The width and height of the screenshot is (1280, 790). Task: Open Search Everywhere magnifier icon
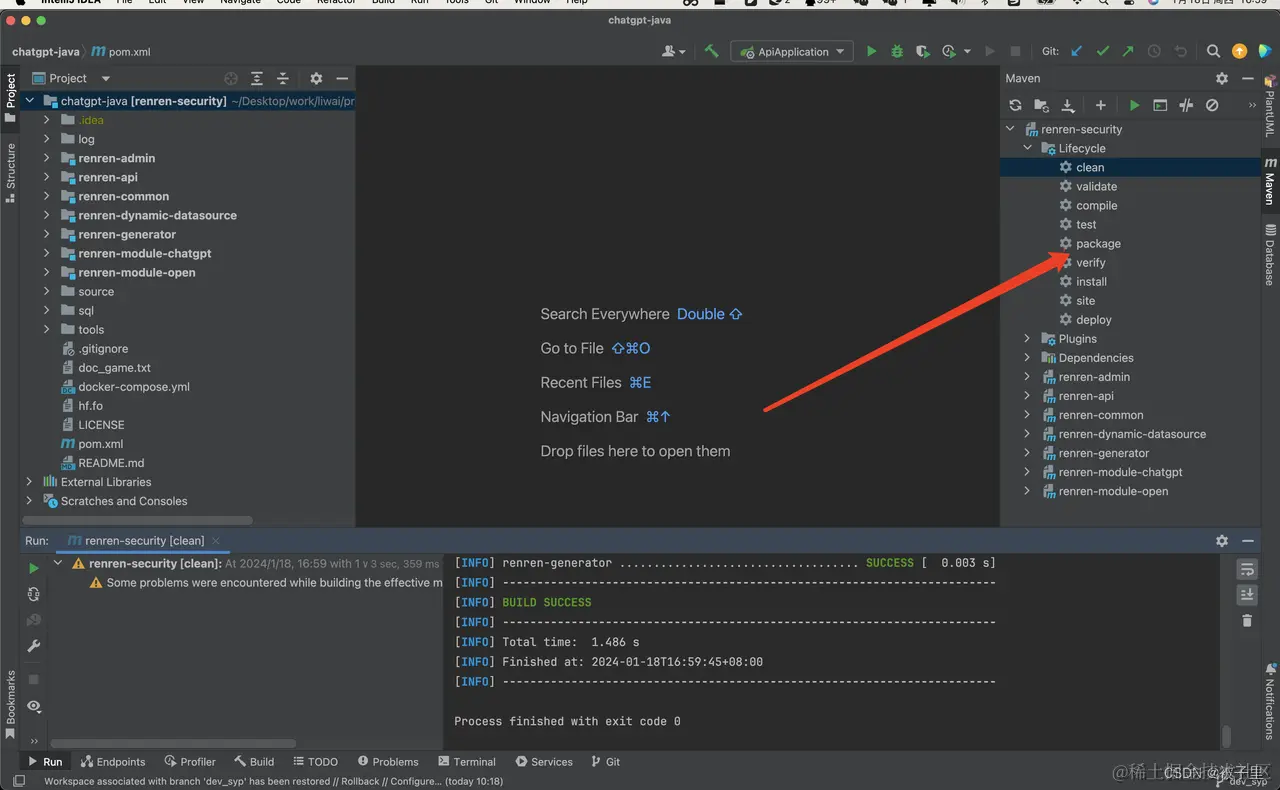[x=1213, y=51]
